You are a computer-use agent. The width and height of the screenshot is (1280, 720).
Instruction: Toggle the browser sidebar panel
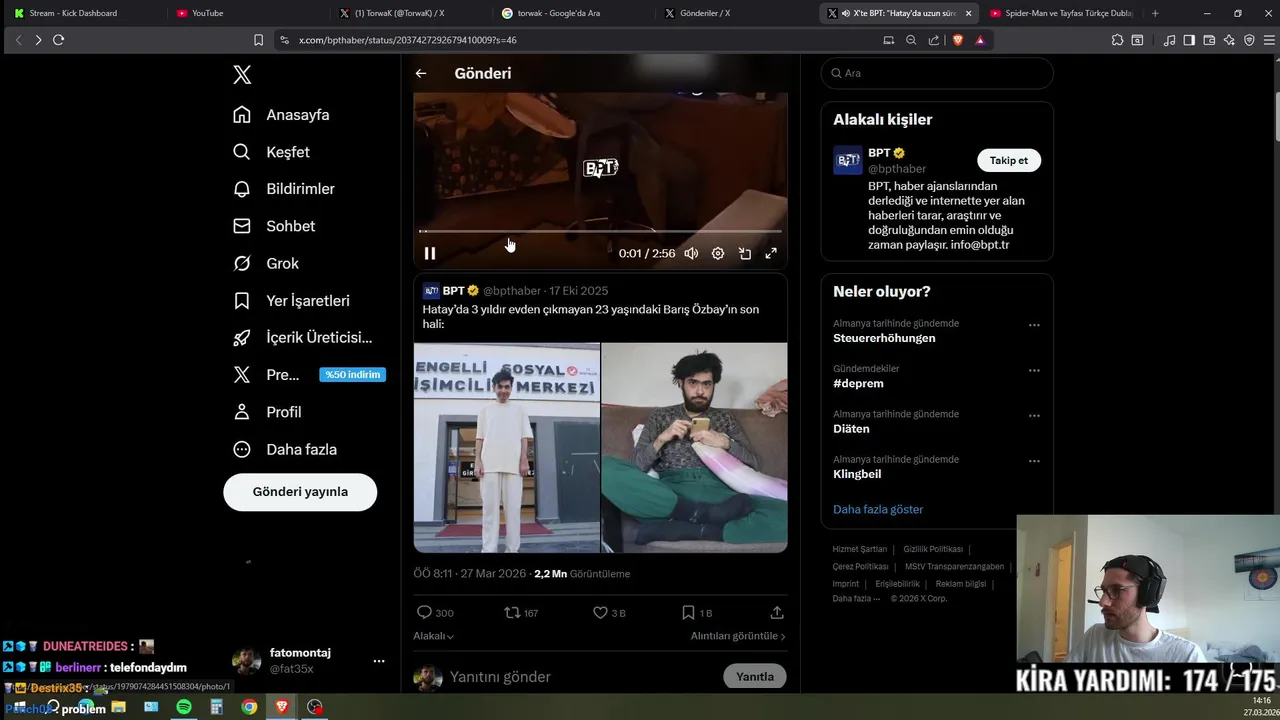1189,40
